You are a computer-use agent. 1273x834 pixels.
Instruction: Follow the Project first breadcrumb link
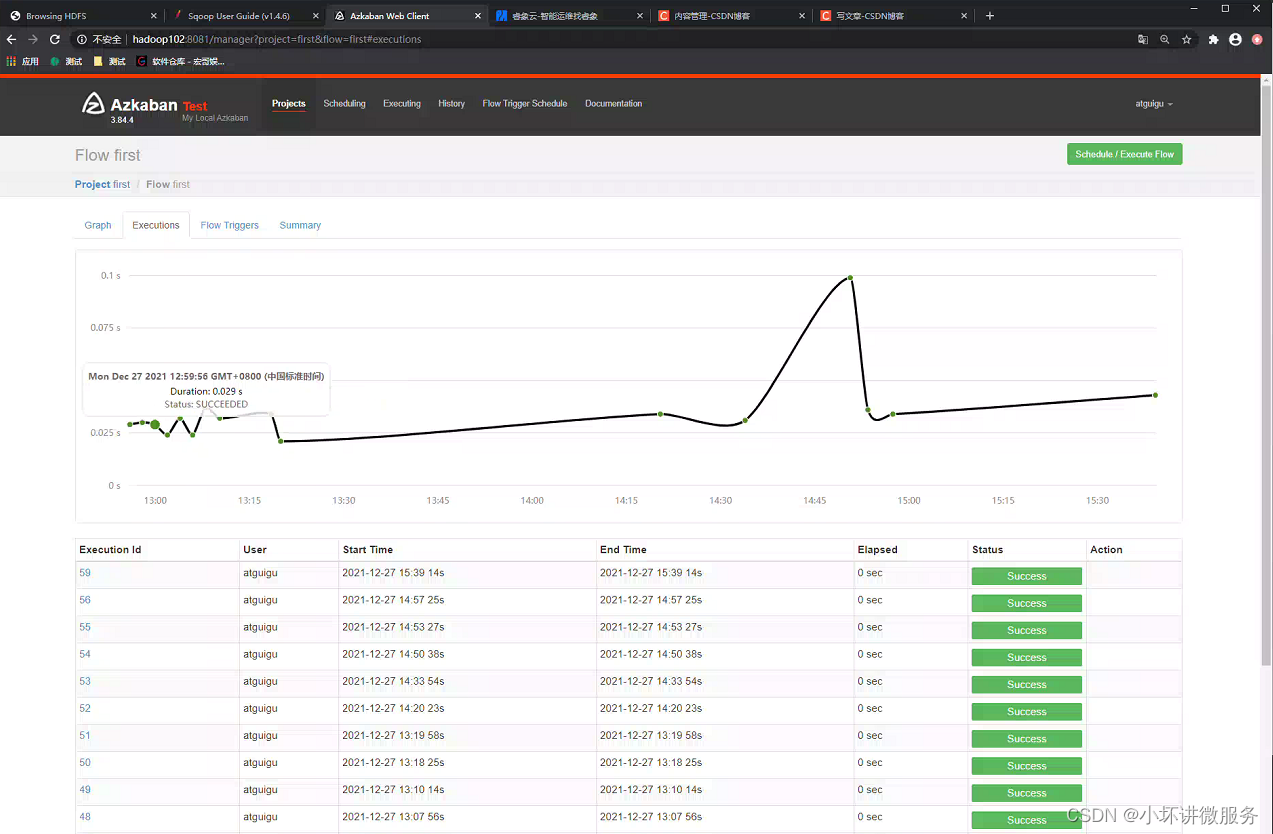coord(102,184)
